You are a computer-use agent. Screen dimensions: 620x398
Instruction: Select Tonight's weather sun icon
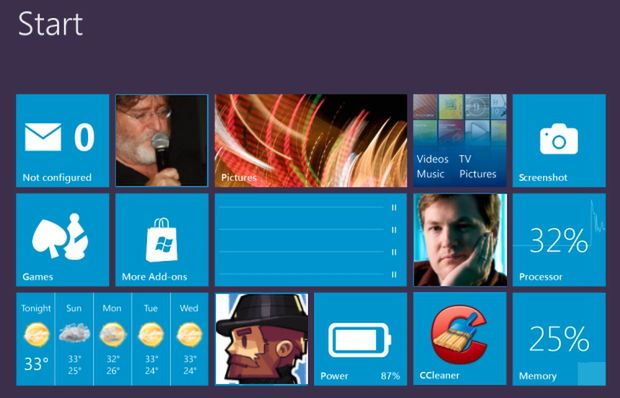coord(36,334)
